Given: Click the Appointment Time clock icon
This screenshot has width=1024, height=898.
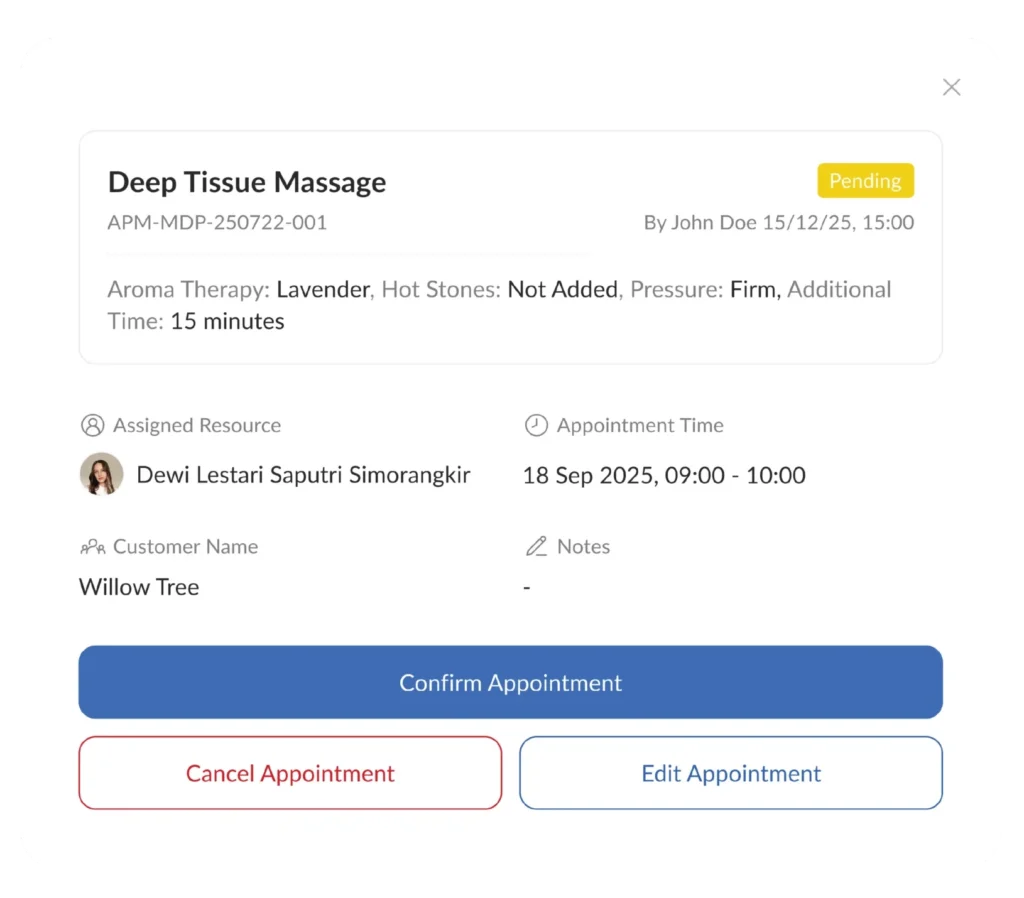Looking at the screenshot, I should coord(536,425).
